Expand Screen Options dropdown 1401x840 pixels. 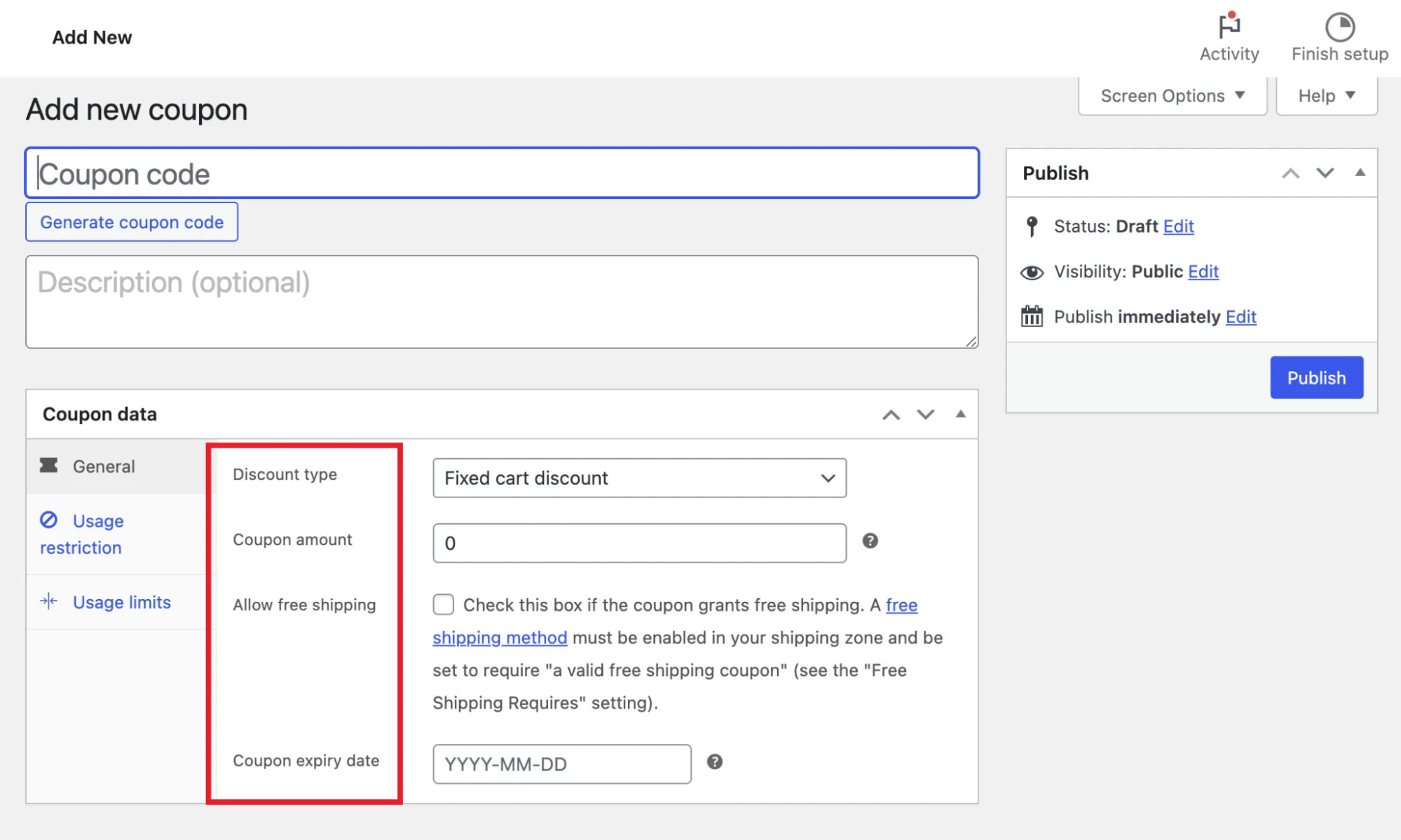pyautogui.click(x=1172, y=96)
